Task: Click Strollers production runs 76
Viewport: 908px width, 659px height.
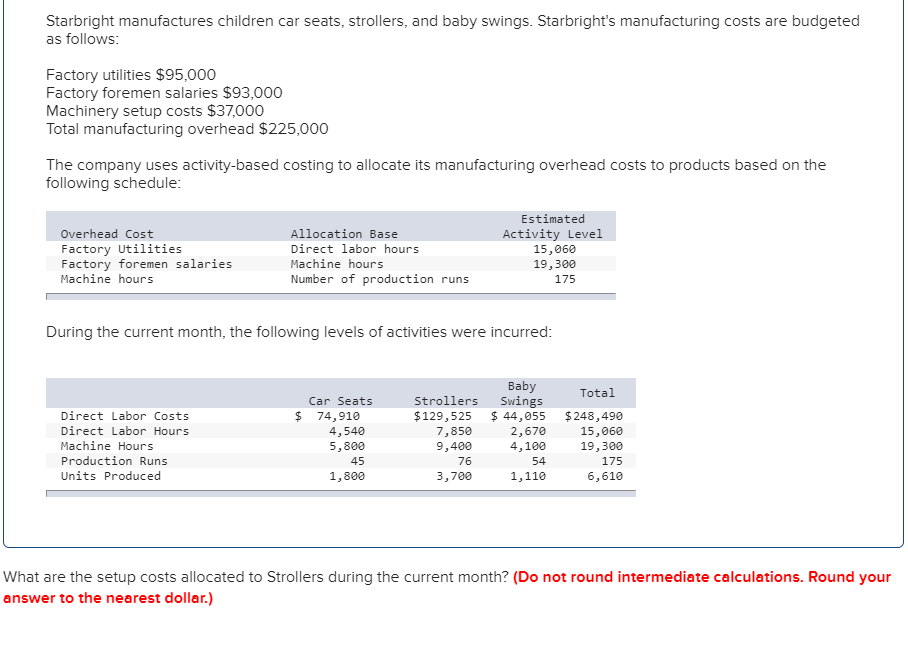Action: (464, 461)
